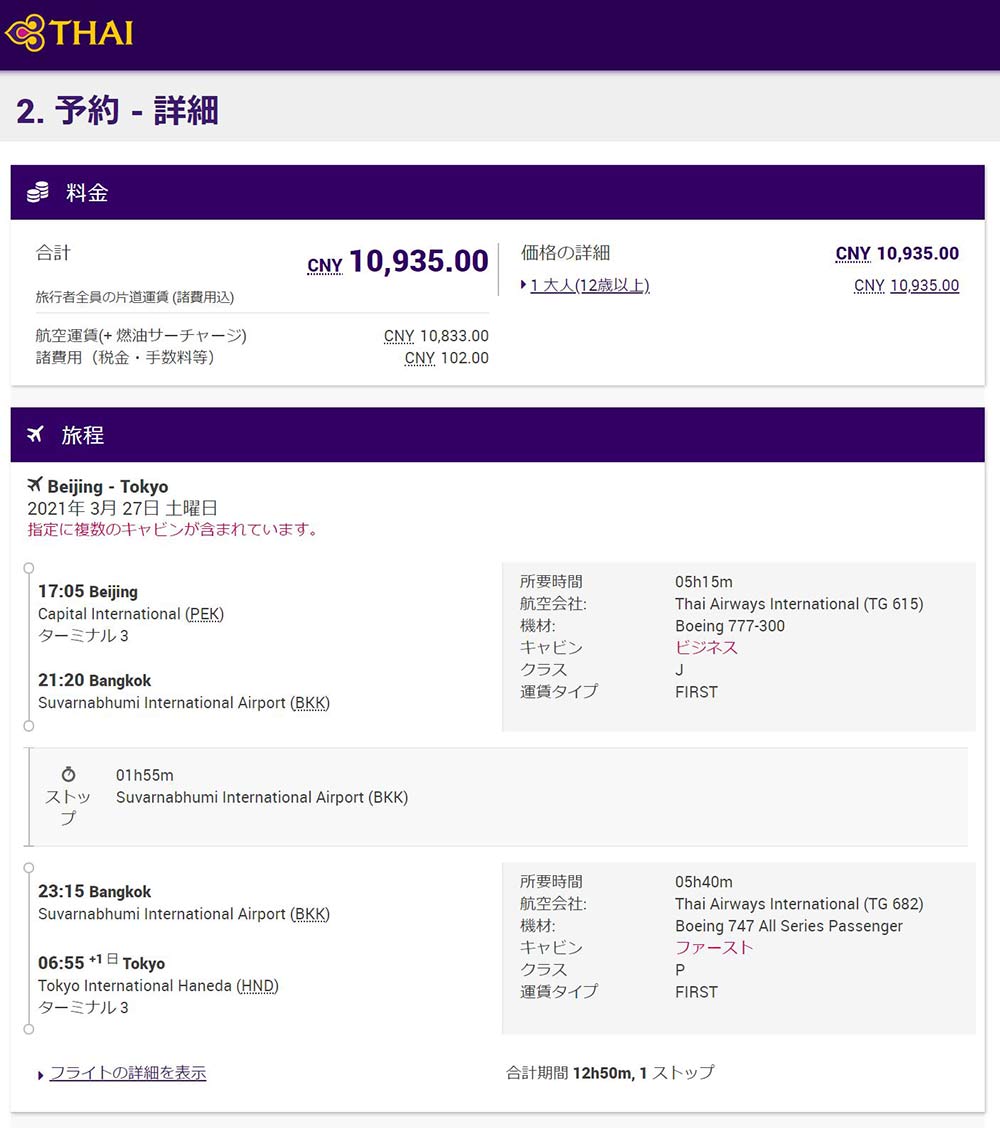The image size is (1000, 1128).
Task: Click the 06:55 Tokyo arrival time
Action: coord(101,963)
